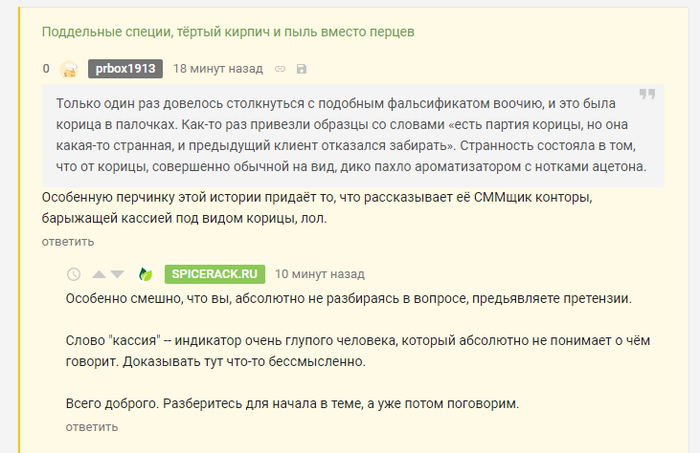Click SPICERACK.RU green leaf avatar
This screenshot has height=453, width=700.
(x=145, y=274)
